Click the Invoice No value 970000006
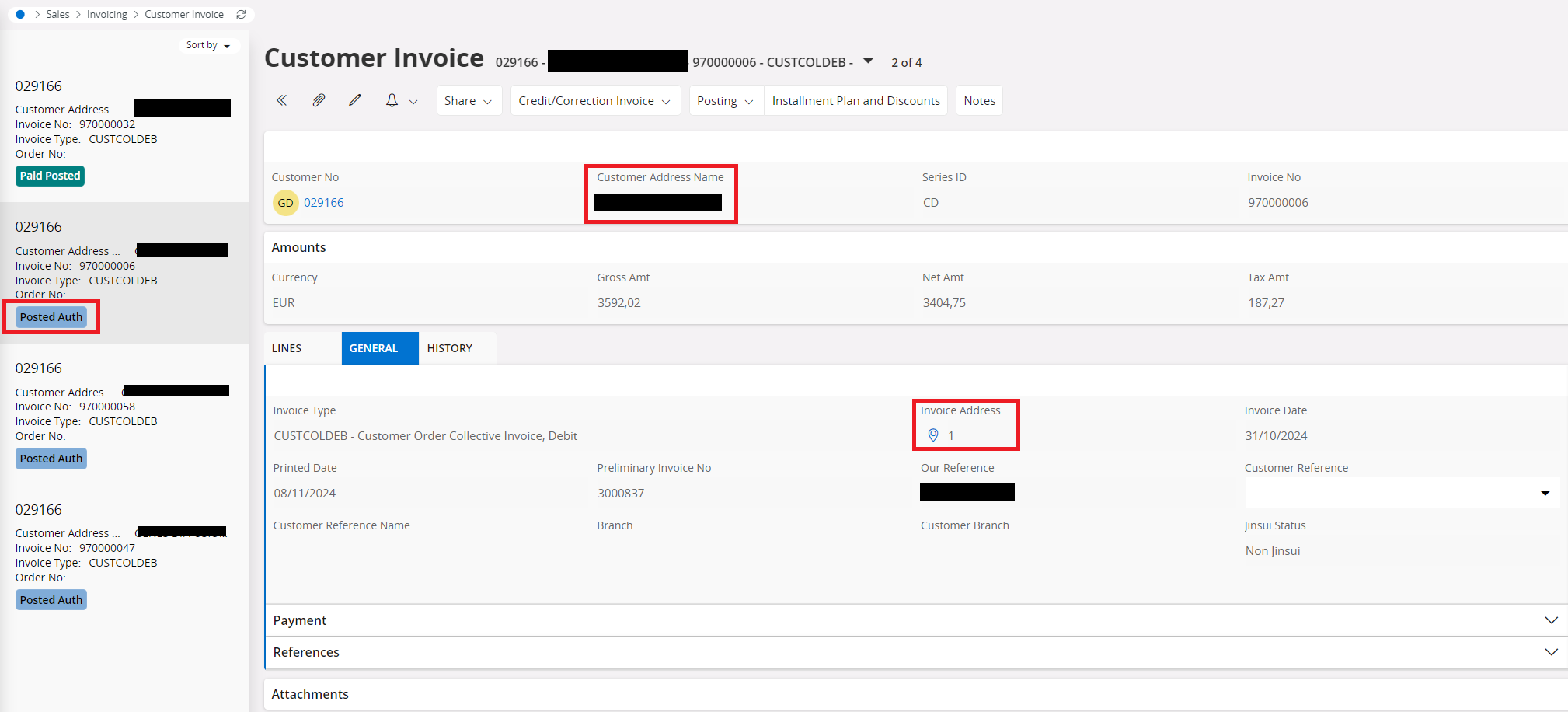Viewport: 1568px width, 712px height. 1278,203
